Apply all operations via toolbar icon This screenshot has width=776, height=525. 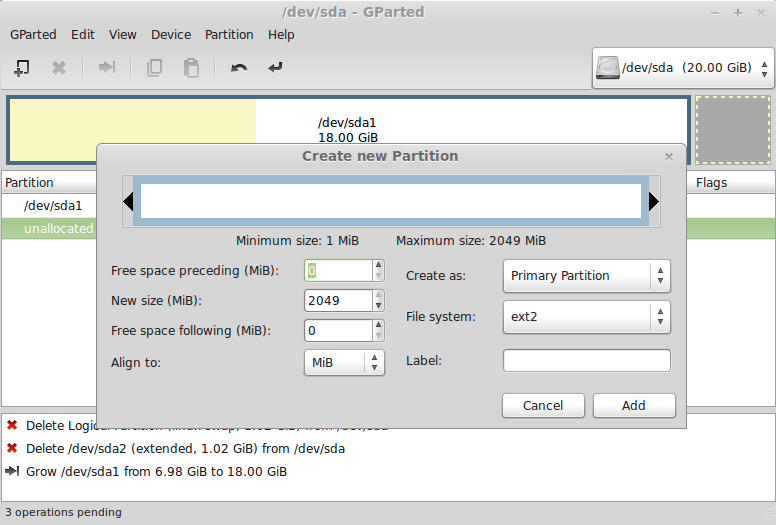[276, 68]
